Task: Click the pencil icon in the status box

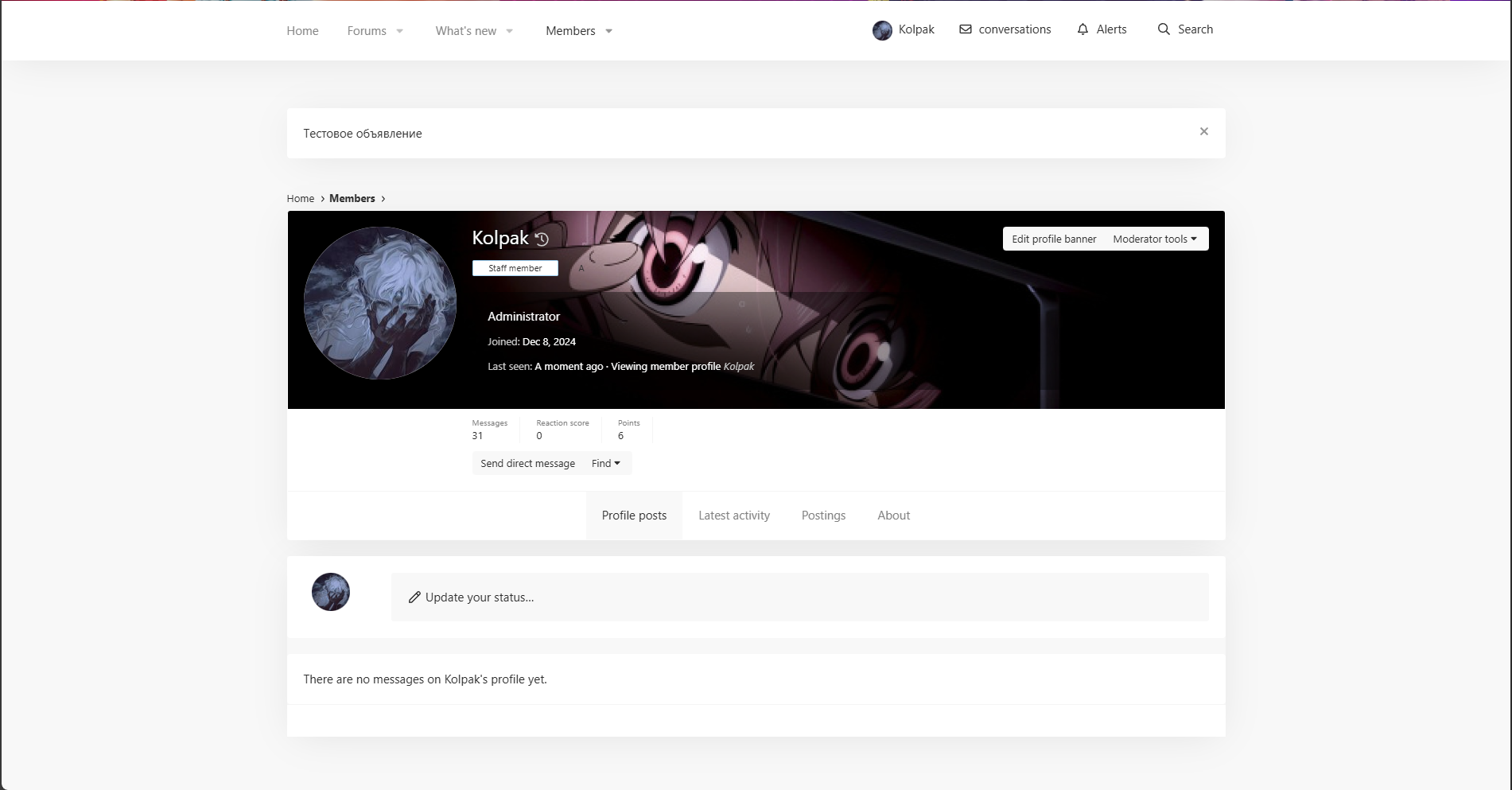Action: click(414, 597)
